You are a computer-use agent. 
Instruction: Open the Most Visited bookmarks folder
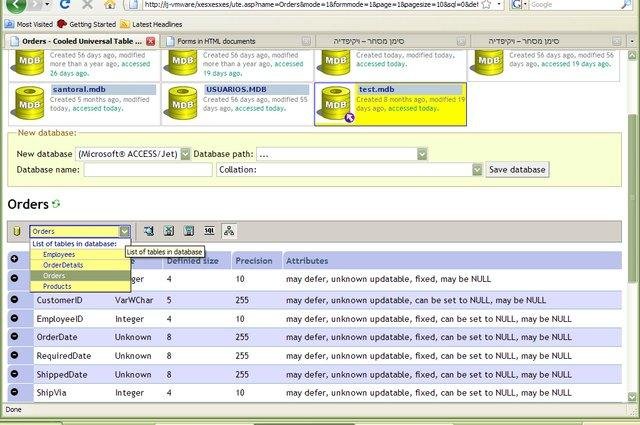click(29, 24)
